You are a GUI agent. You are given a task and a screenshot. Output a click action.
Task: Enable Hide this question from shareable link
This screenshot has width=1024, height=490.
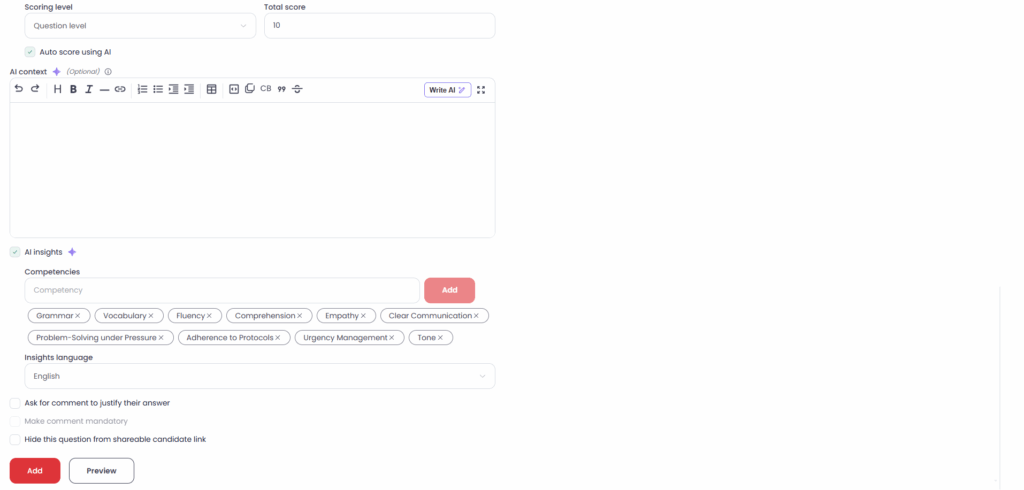[15, 440]
